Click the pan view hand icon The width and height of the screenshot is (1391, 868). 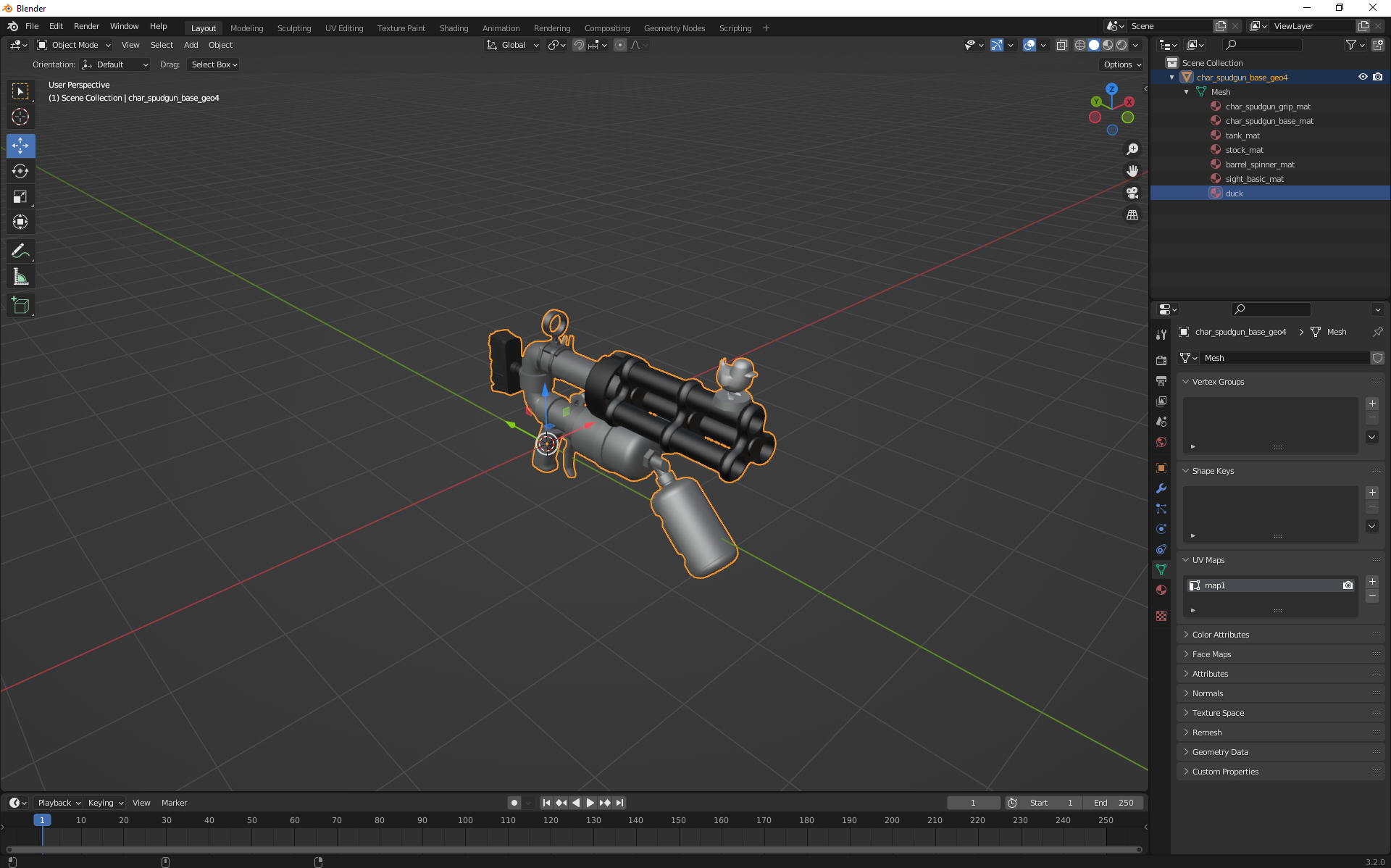1132,171
